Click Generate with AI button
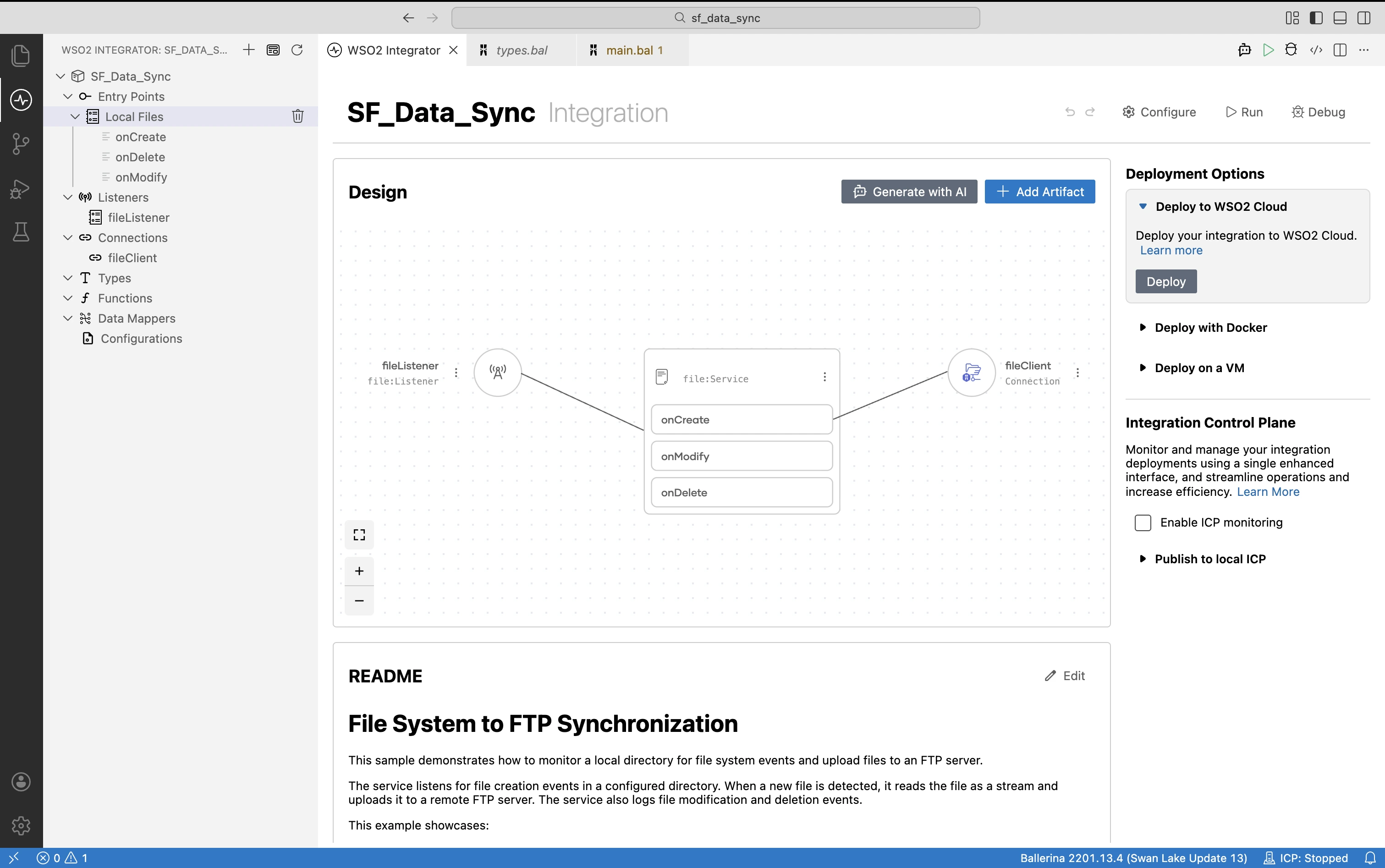1385x868 pixels. coord(909,192)
